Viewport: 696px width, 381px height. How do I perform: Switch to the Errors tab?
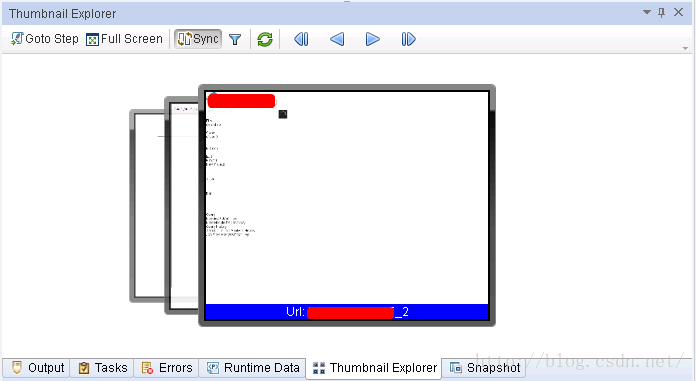click(166, 368)
